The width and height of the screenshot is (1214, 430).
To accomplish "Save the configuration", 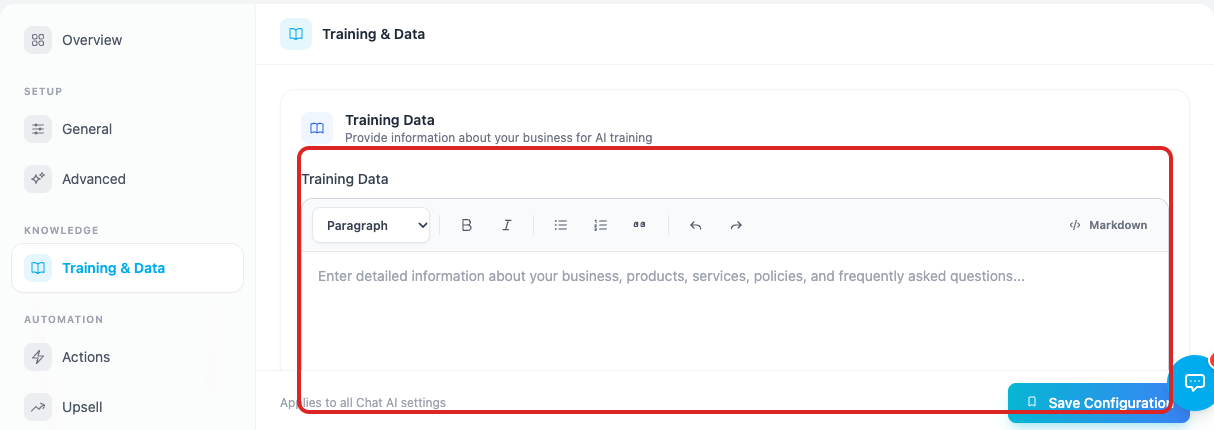I will [1098, 403].
